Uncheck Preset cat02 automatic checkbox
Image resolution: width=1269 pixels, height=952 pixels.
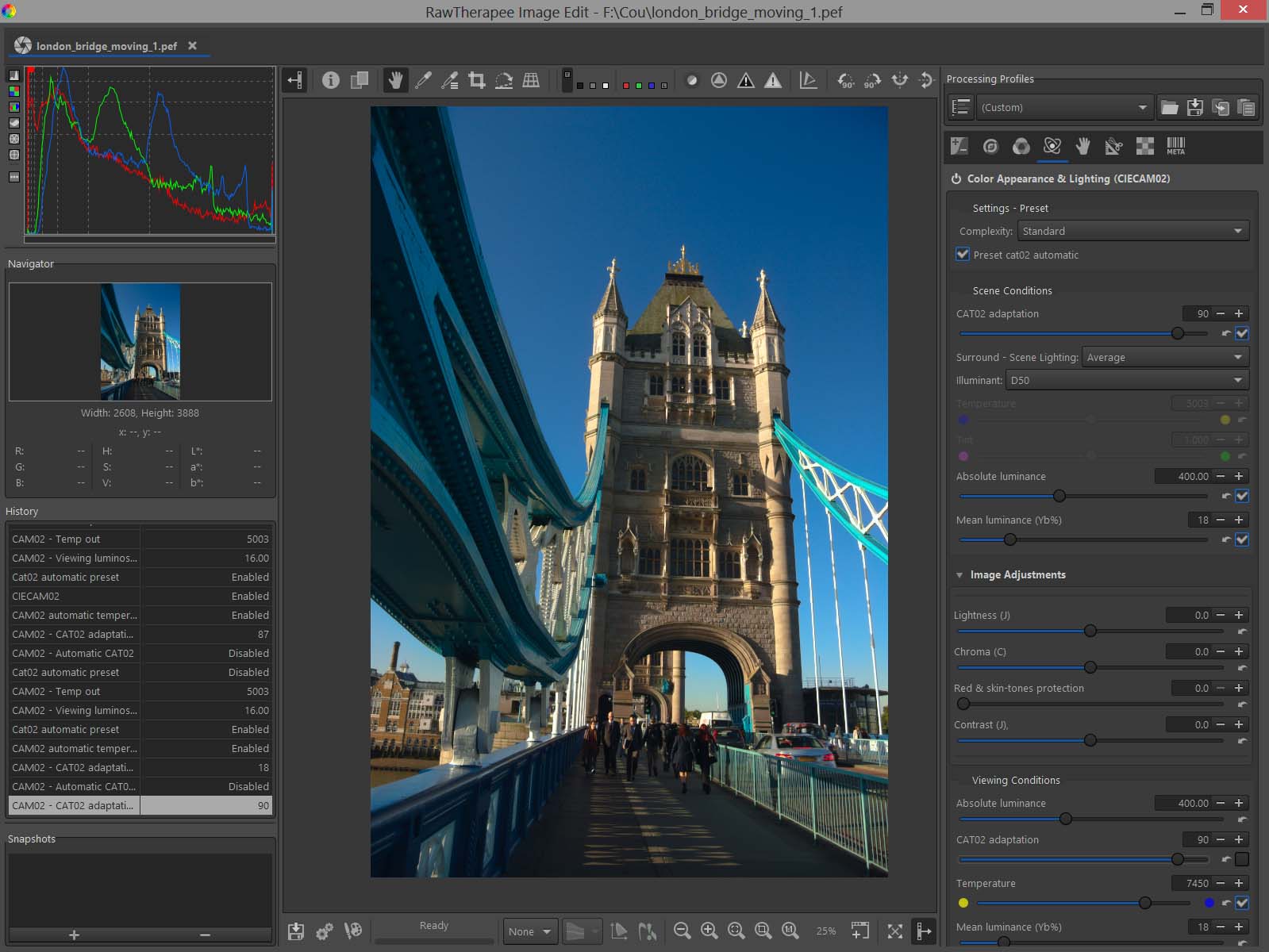click(963, 255)
